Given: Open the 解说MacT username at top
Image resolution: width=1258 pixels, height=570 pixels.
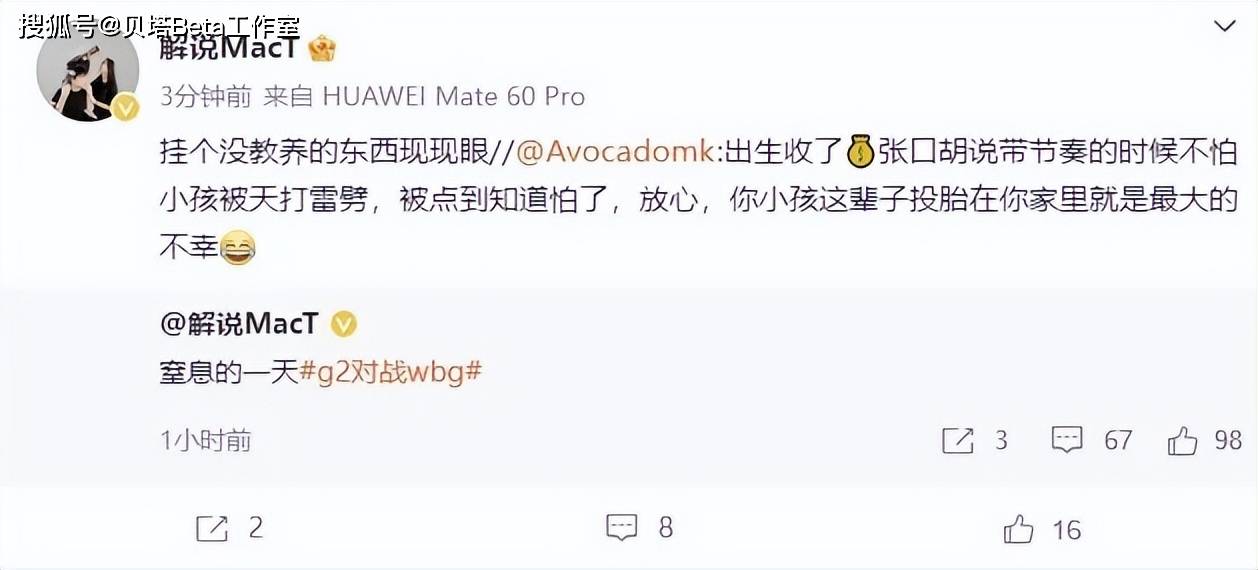Looking at the screenshot, I should pos(229,48).
